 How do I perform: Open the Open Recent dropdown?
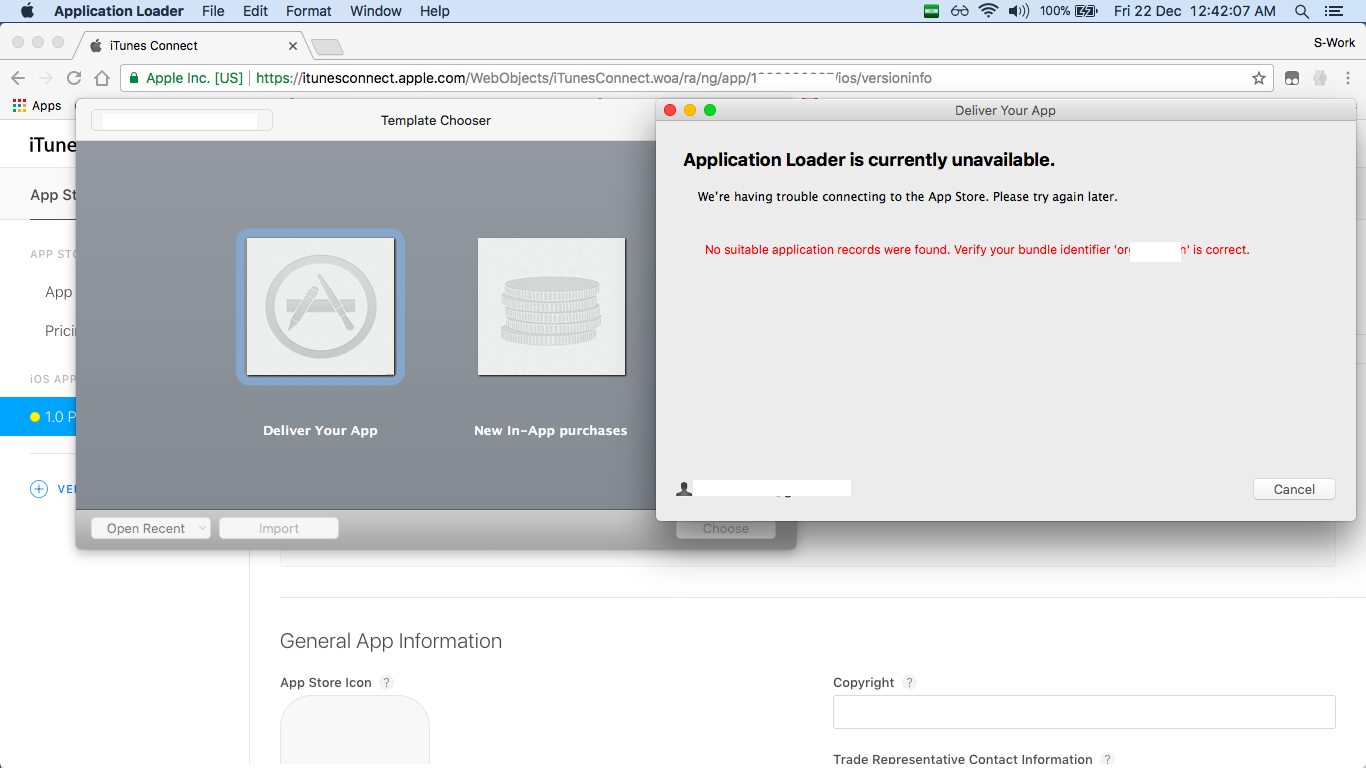[151, 528]
